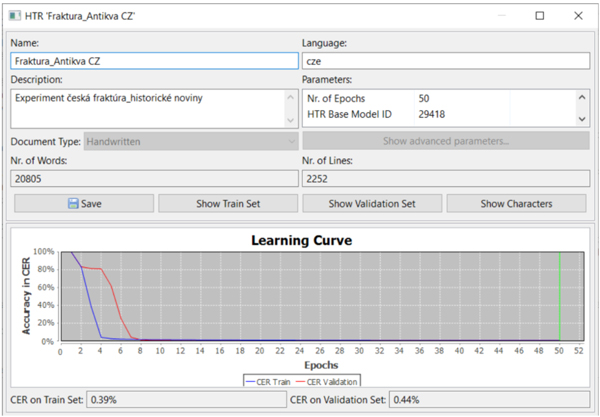Click the CER Validation legend entry
Image resolution: width=600 pixels, height=417 pixels.
click(327, 382)
